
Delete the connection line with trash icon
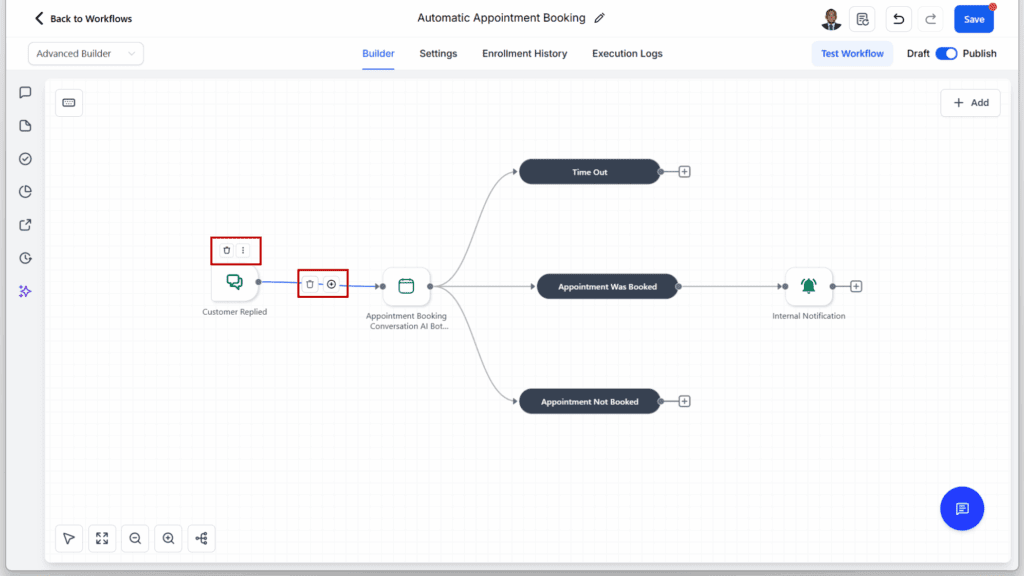[310, 284]
